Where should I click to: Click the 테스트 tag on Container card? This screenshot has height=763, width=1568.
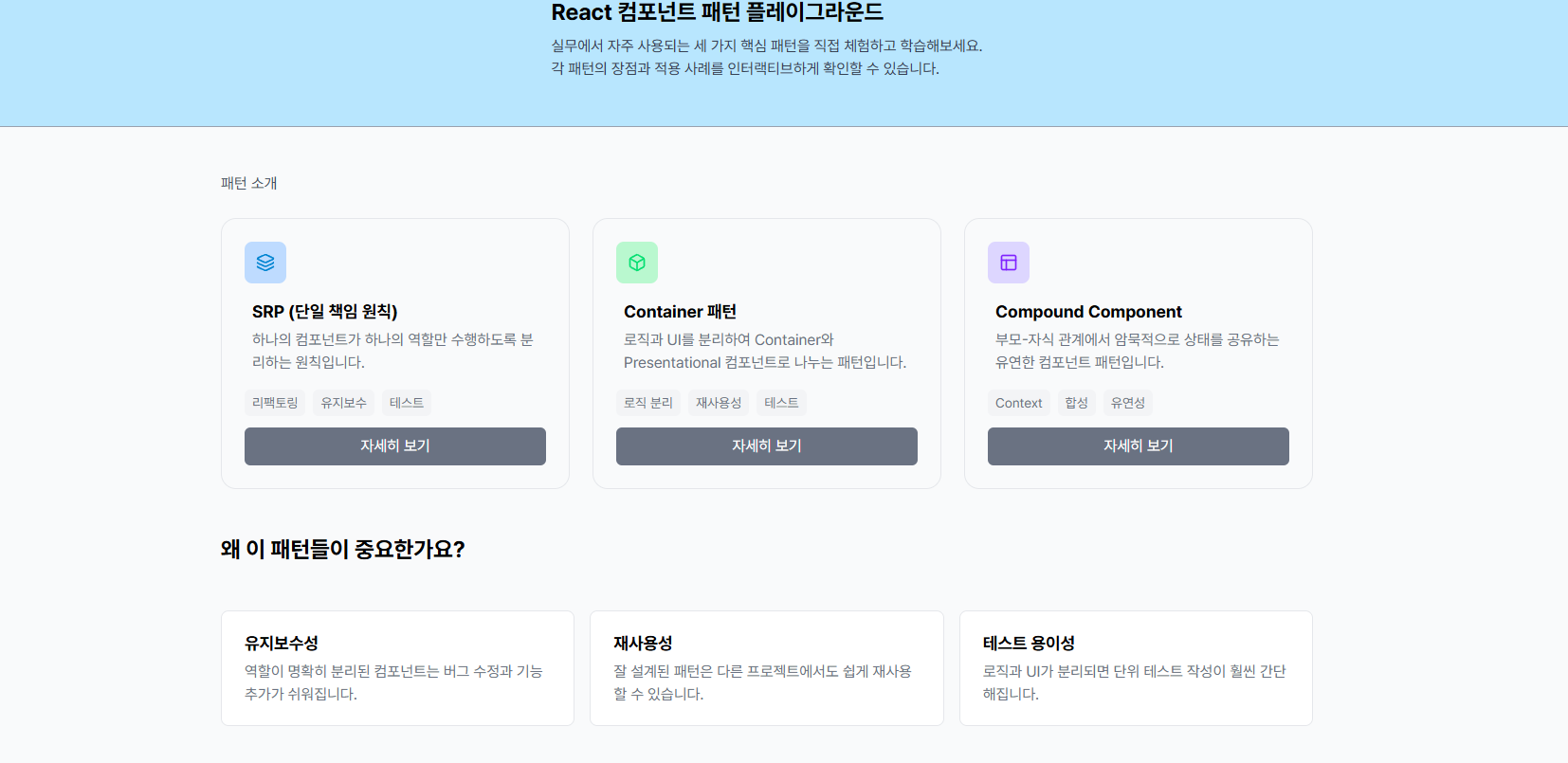(781, 403)
